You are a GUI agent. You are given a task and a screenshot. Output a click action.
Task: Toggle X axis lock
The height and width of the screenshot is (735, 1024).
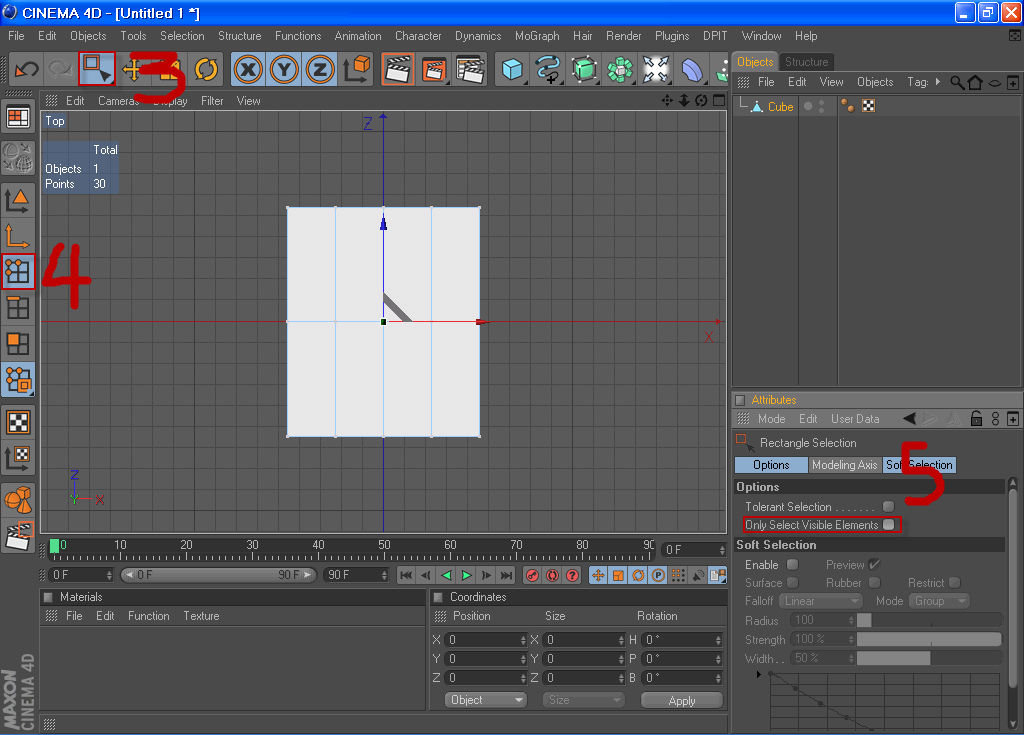pyautogui.click(x=248, y=69)
